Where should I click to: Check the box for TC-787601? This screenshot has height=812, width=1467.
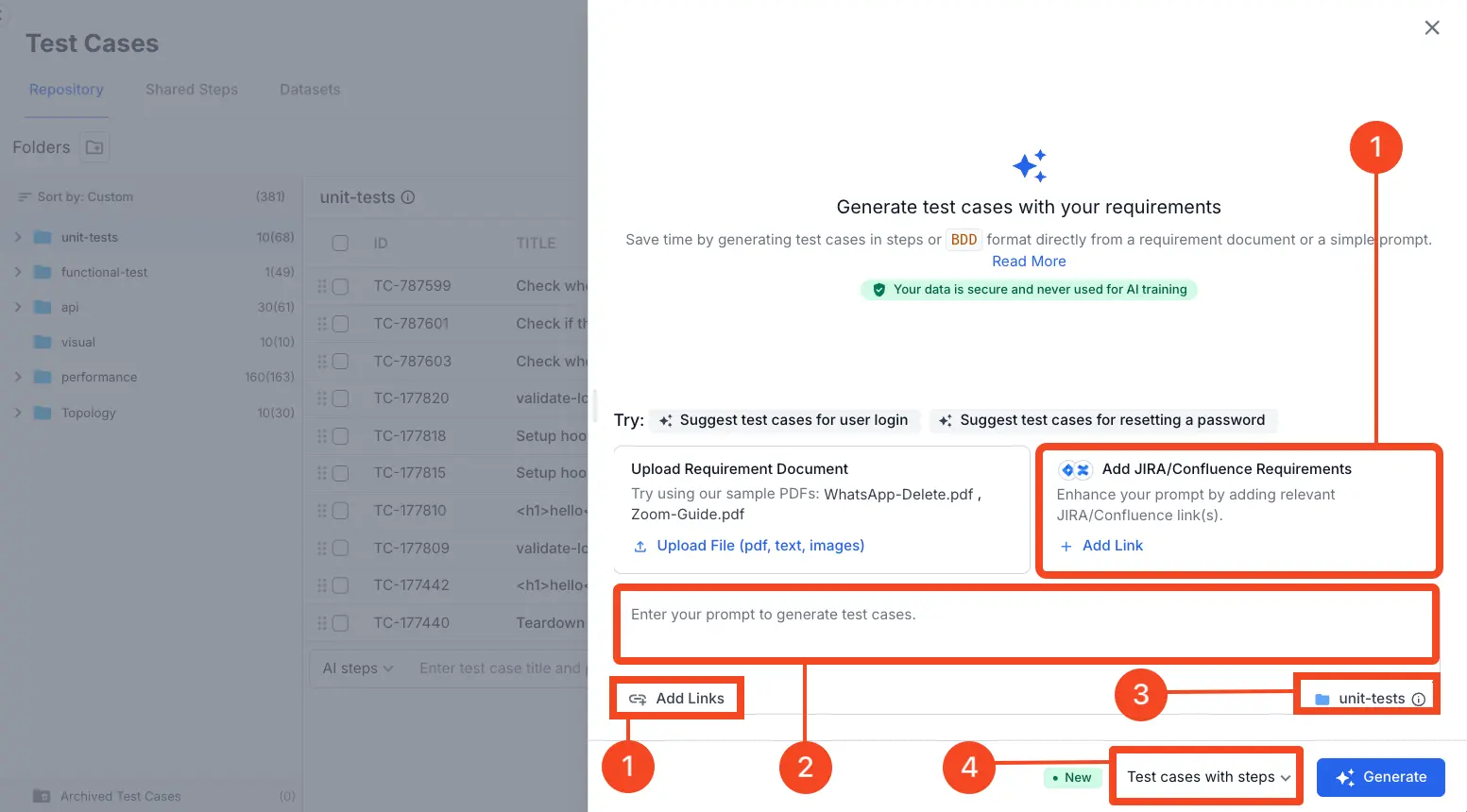(x=341, y=324)
